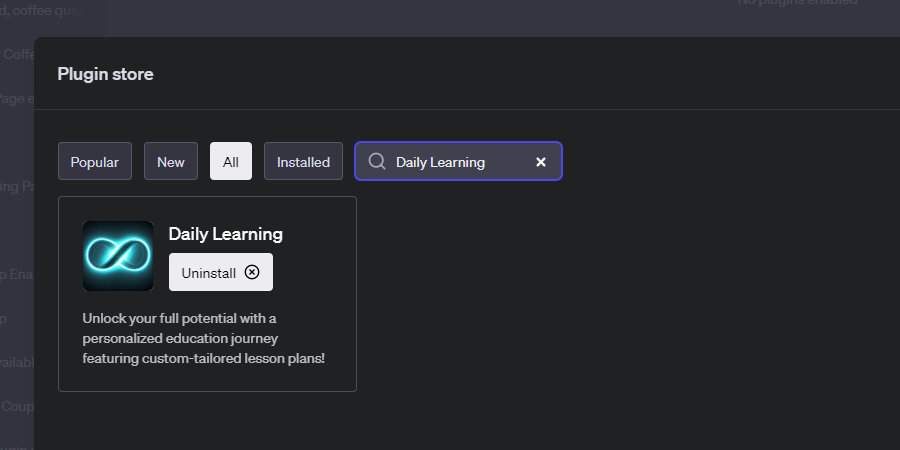Switch to the Popular filter
The width and height of the screenshot is (900, 450).
pos(95,162)
